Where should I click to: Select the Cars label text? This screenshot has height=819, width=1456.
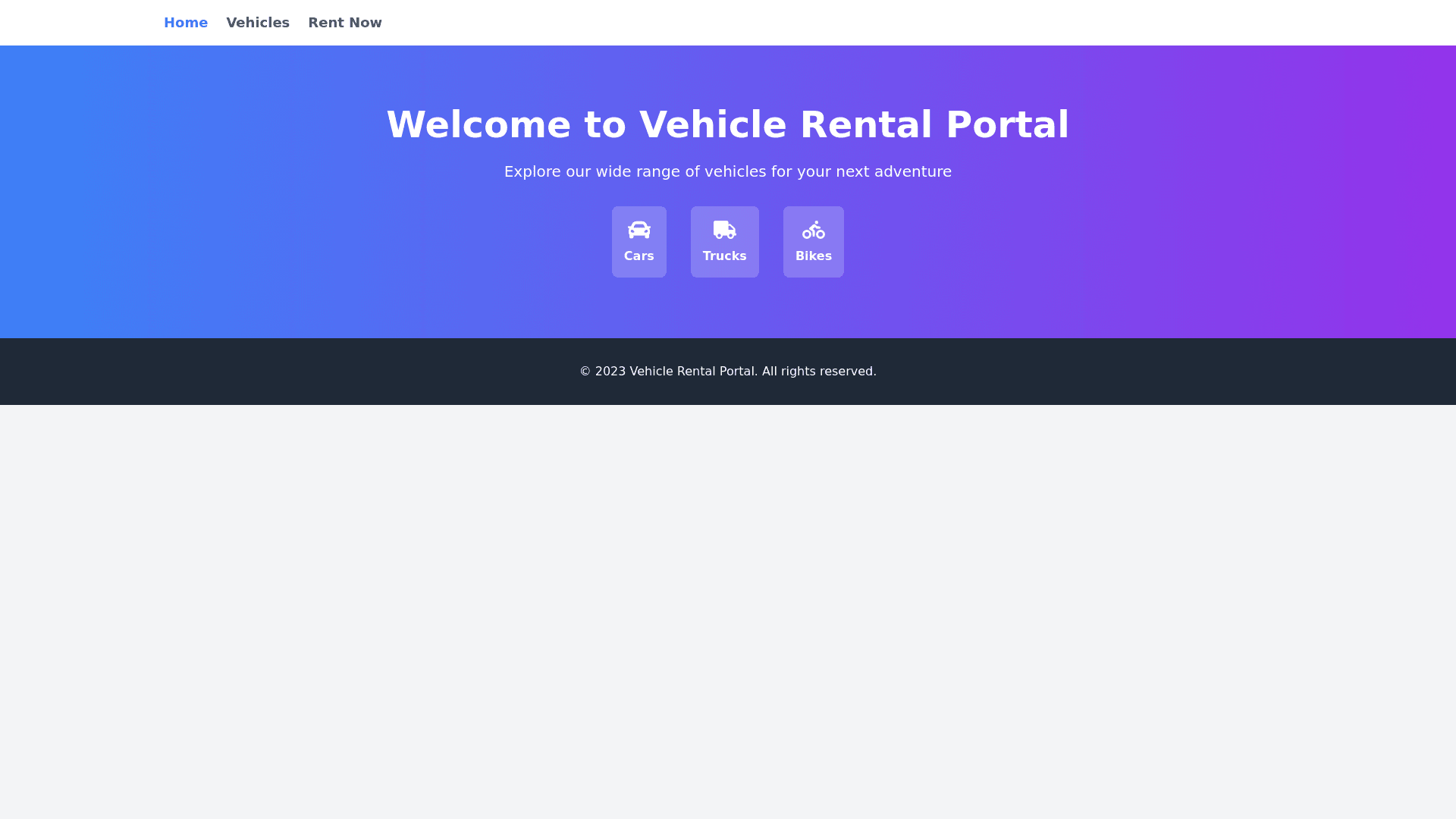point(639,256)
